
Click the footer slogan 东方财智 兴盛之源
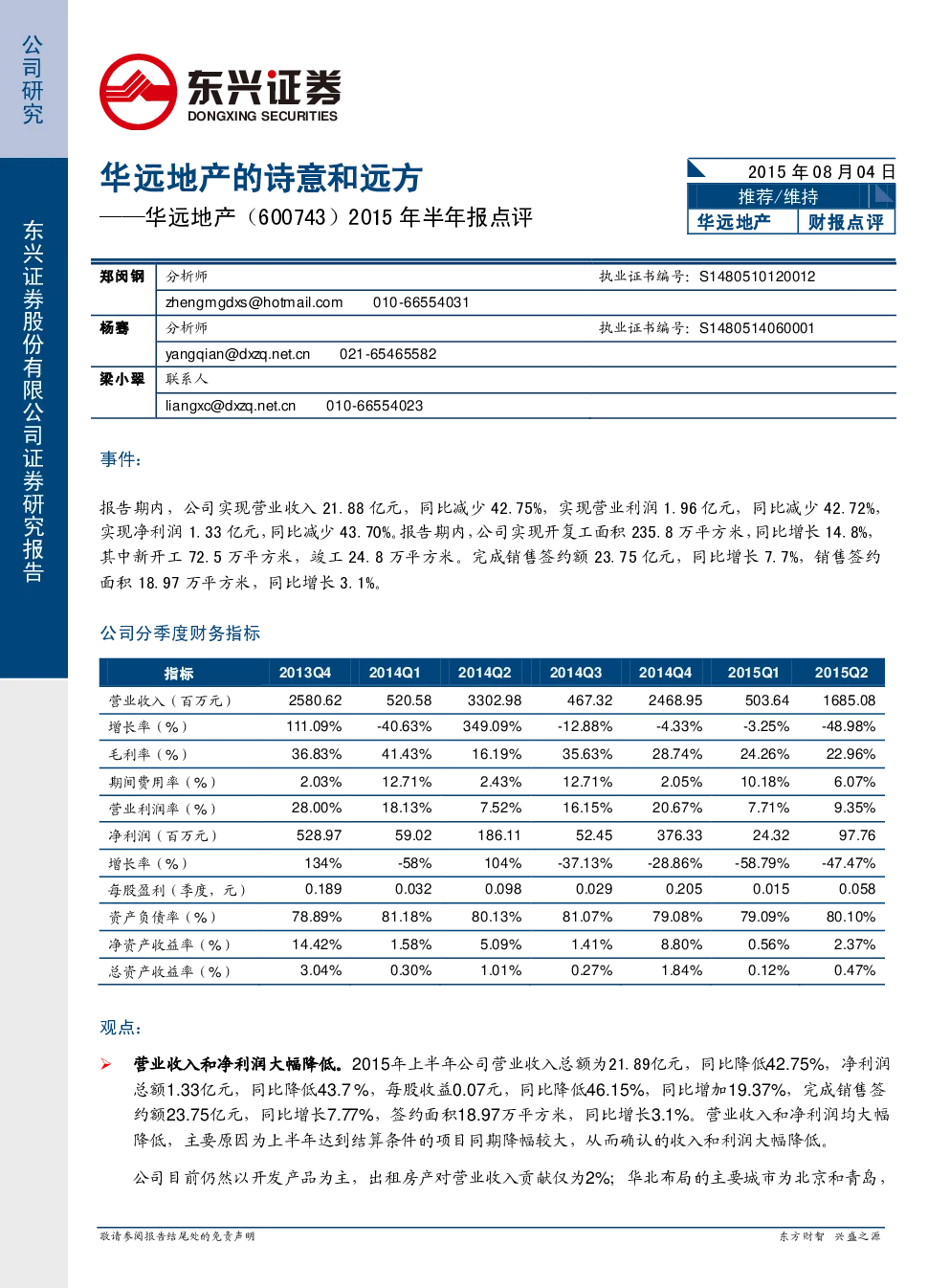pos(829,1236)
